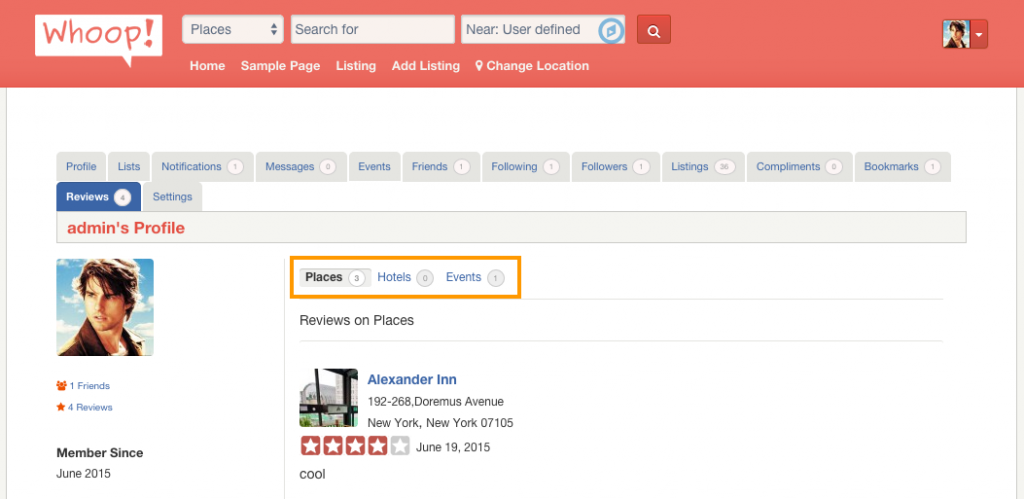Open the Notifications tab
The height and width of the screenshot is (499, 1024).
click(202, 167)
